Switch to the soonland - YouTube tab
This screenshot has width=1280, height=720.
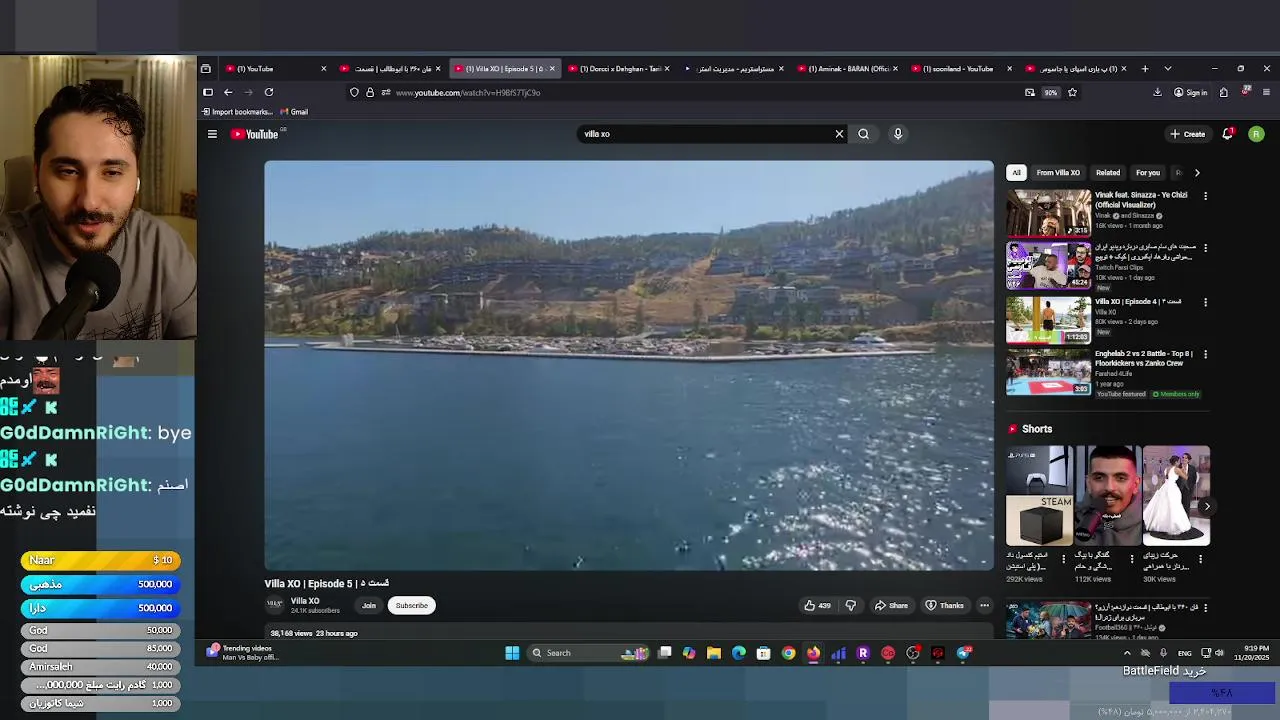[x=962, y=69]
